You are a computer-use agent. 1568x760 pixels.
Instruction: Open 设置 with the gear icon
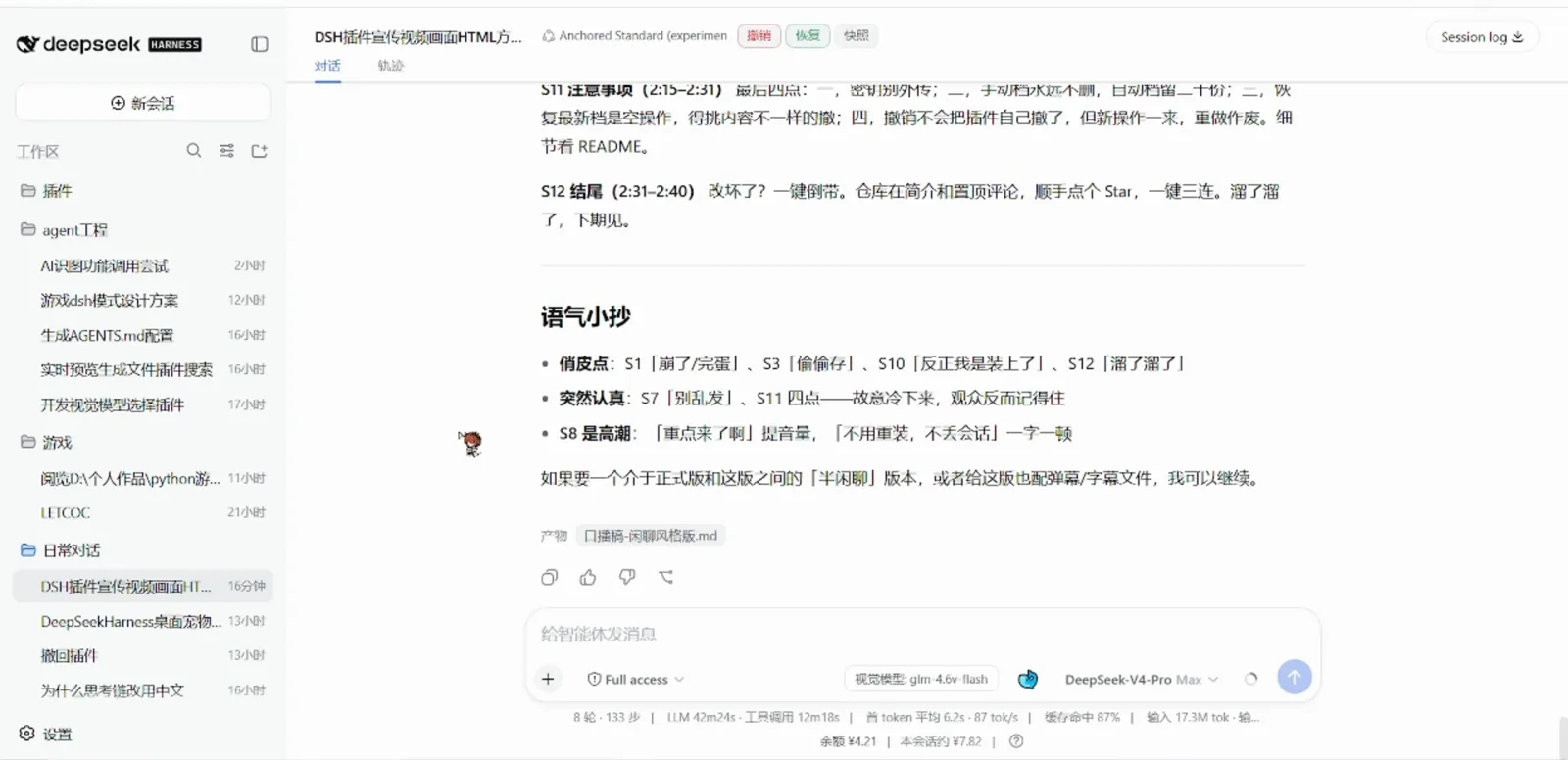(45, 734)
